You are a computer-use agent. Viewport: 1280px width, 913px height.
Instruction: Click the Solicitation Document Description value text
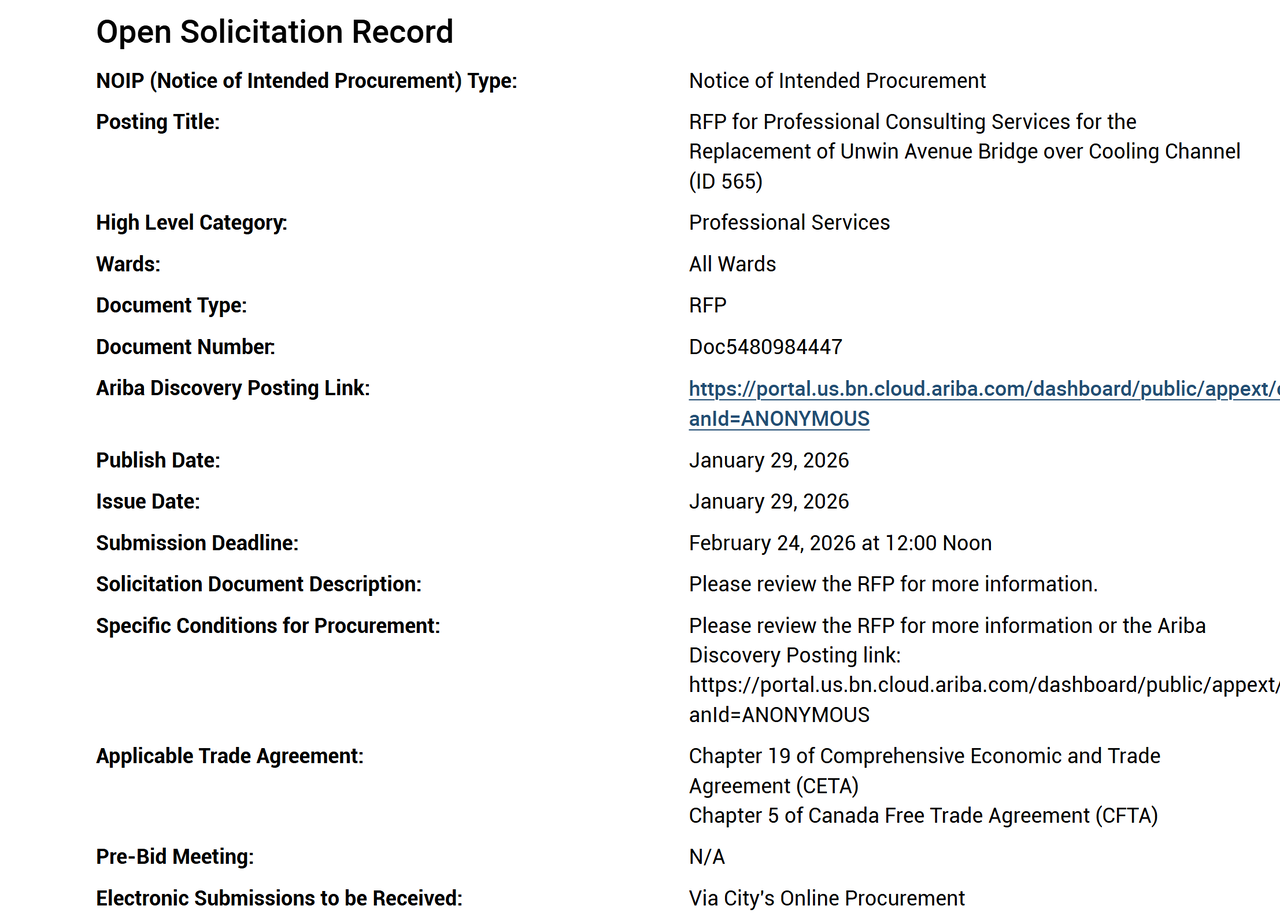pos(893,584)
